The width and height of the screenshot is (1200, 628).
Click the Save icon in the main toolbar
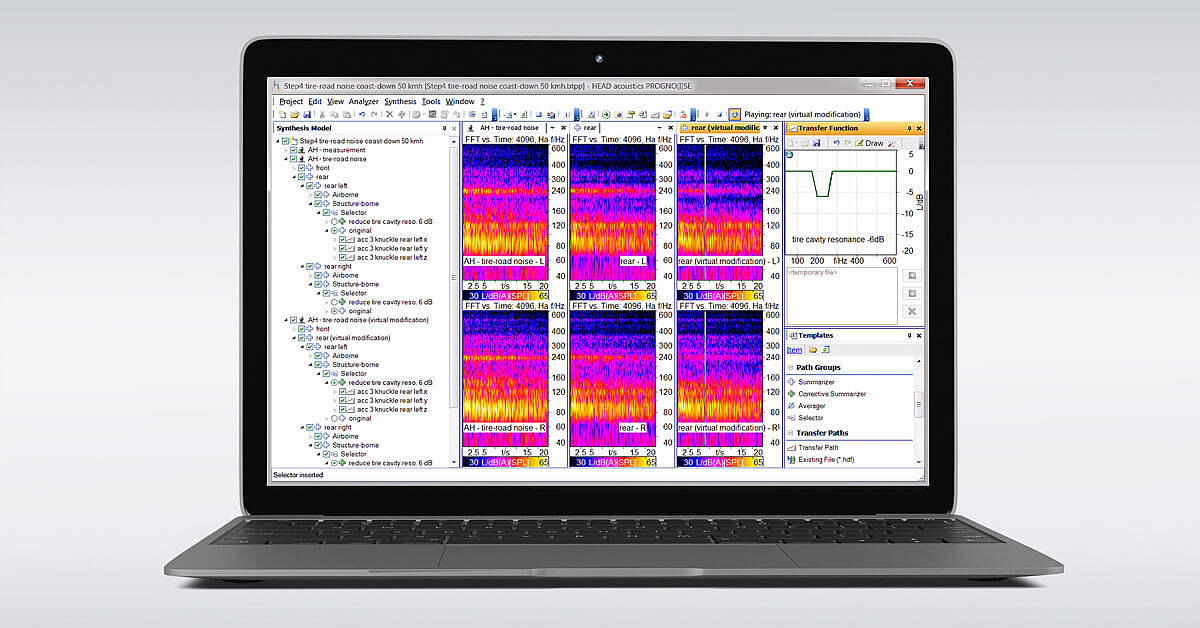pos(307,115)
